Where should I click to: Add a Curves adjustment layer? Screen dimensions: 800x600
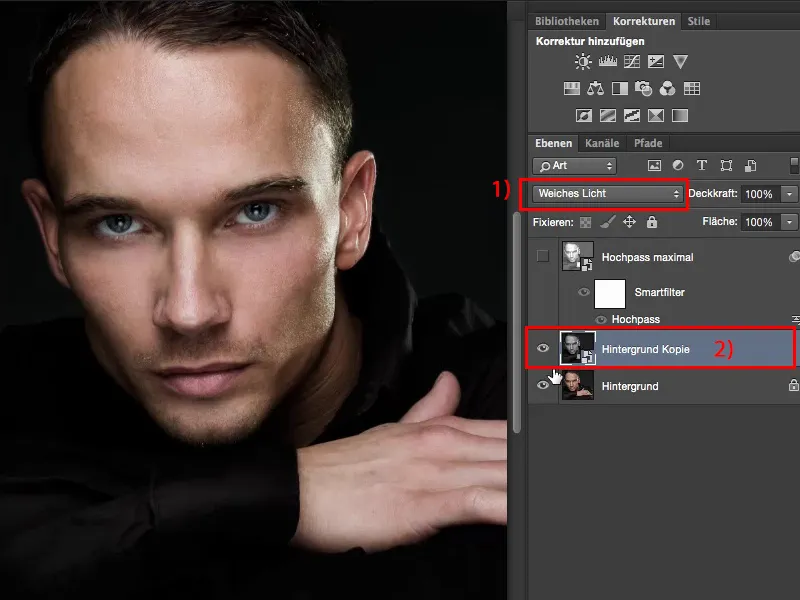click(632, 62)
